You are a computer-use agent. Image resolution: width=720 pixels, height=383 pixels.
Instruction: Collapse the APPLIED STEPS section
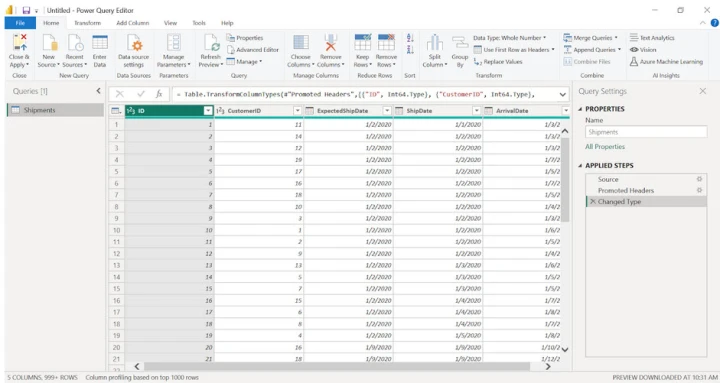[580, 165]
